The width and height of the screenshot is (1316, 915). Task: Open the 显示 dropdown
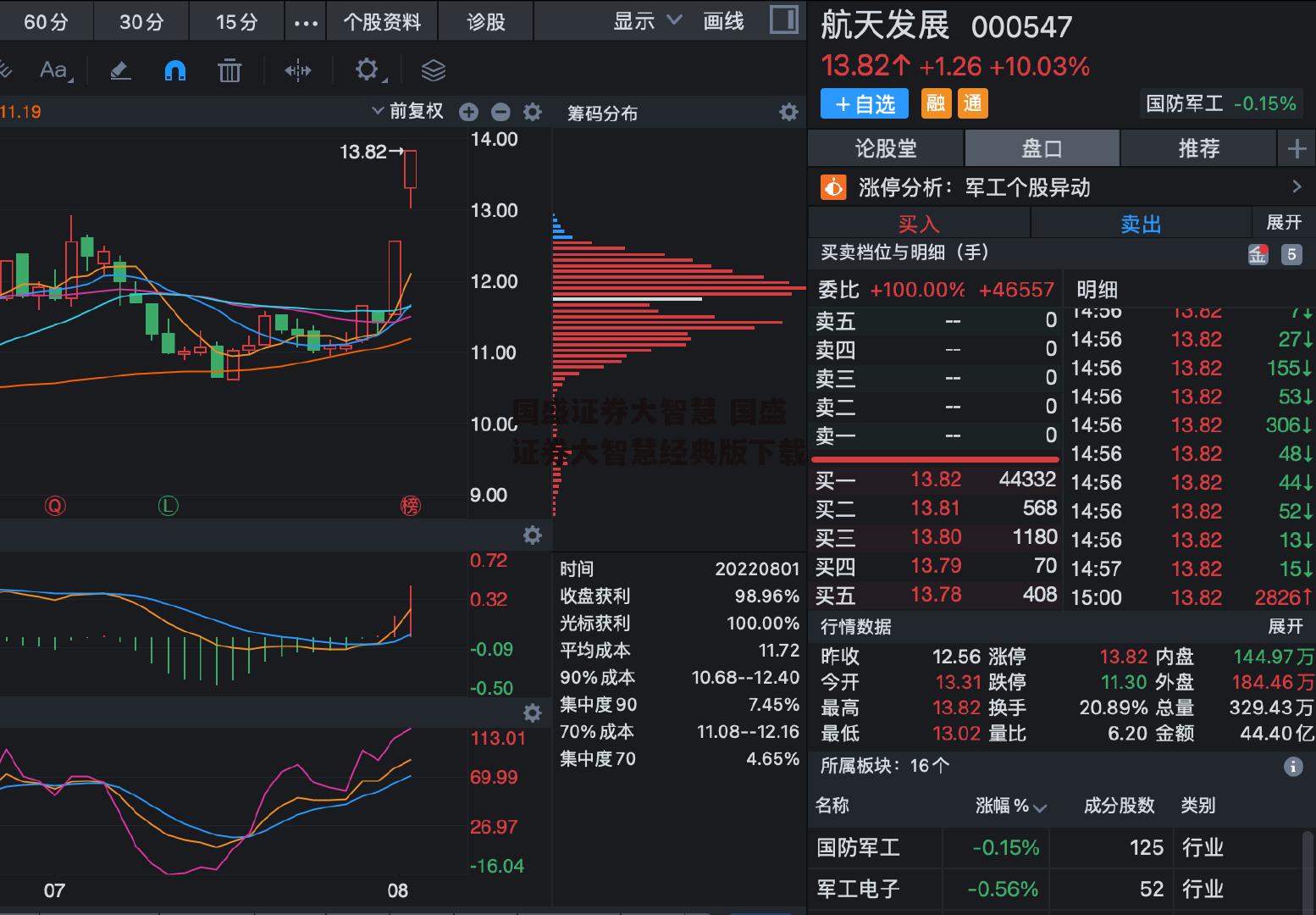point(648,21)
